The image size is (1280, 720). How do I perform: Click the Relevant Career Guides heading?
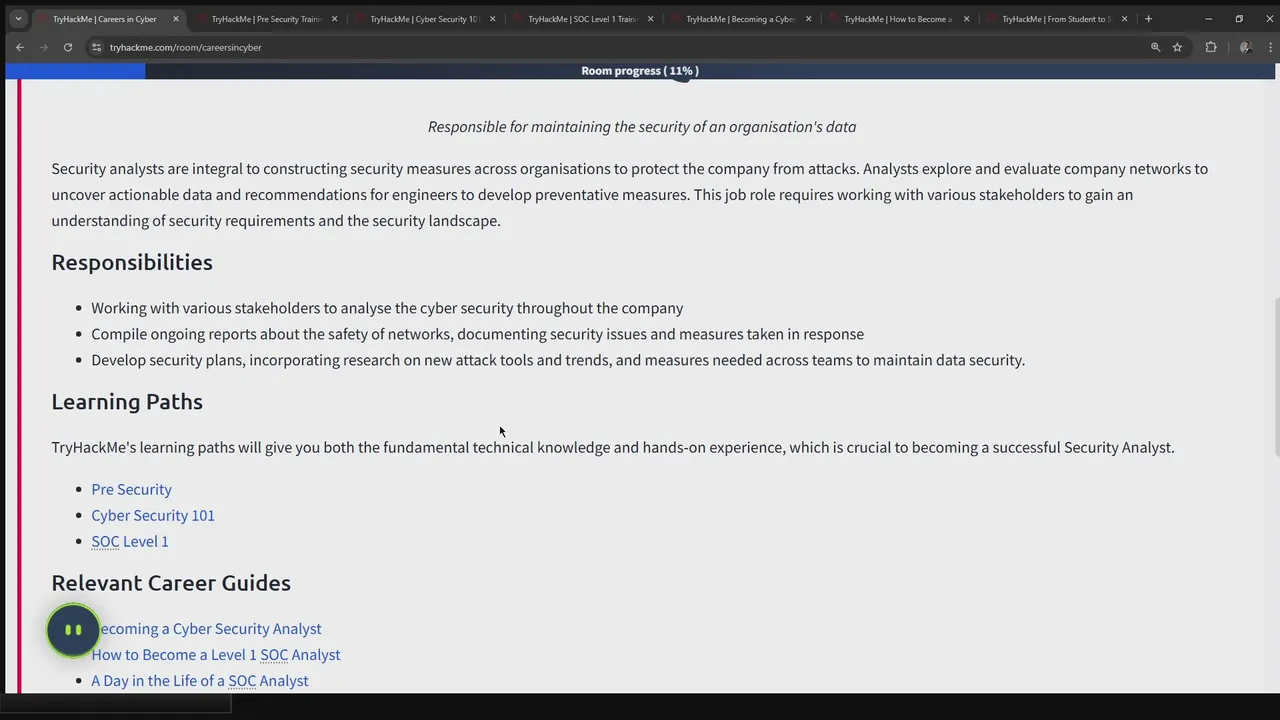[x=171, y=583]
